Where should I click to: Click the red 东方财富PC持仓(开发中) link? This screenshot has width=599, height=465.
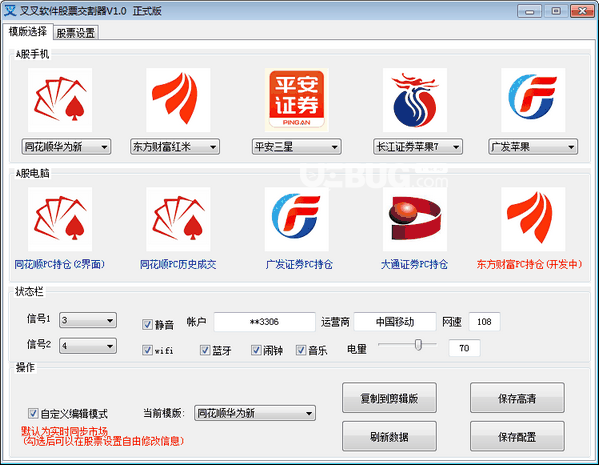[x=529, y=264]
